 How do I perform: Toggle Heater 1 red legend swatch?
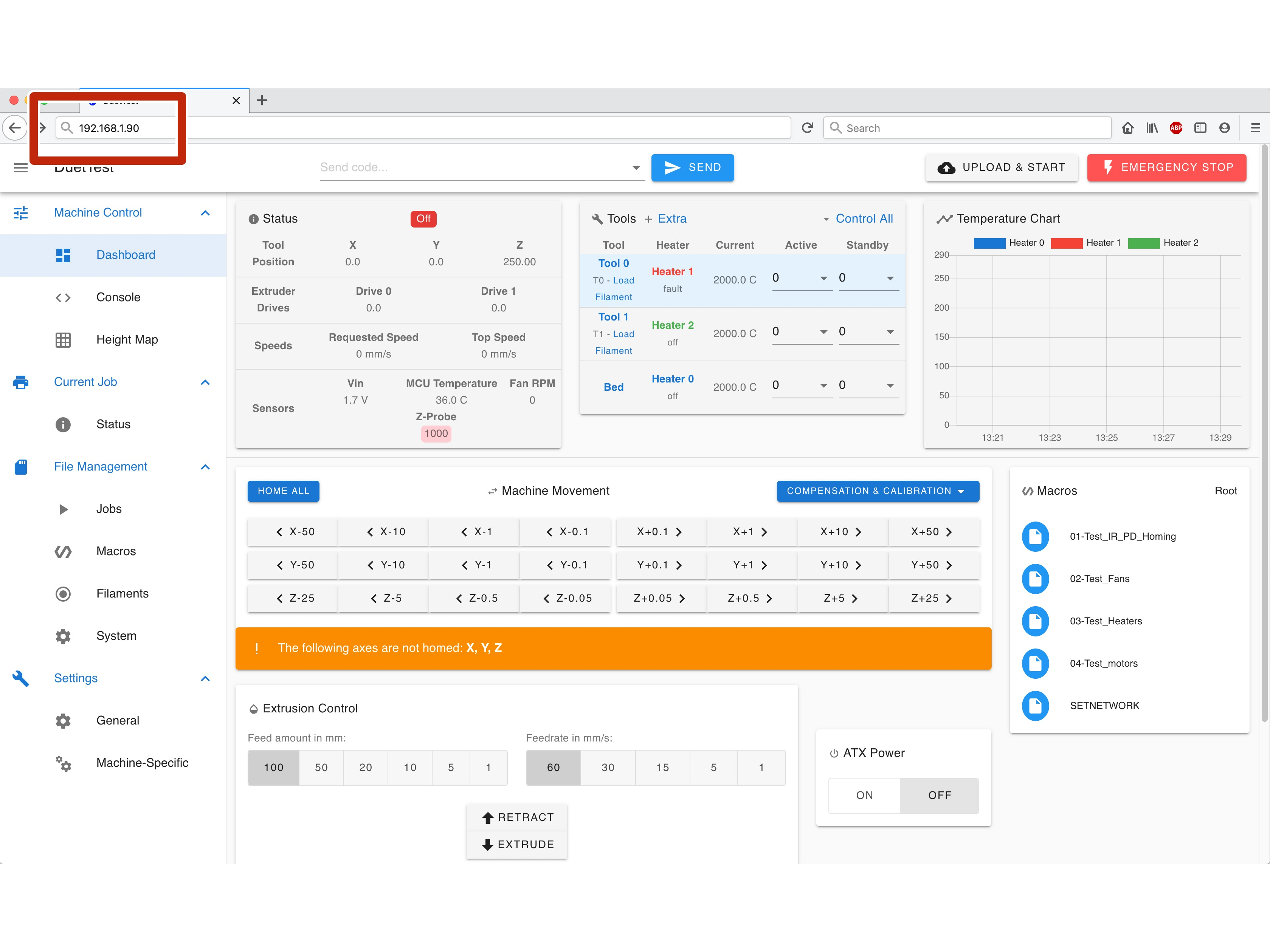pyautogui.click(x=1066, y=243)
